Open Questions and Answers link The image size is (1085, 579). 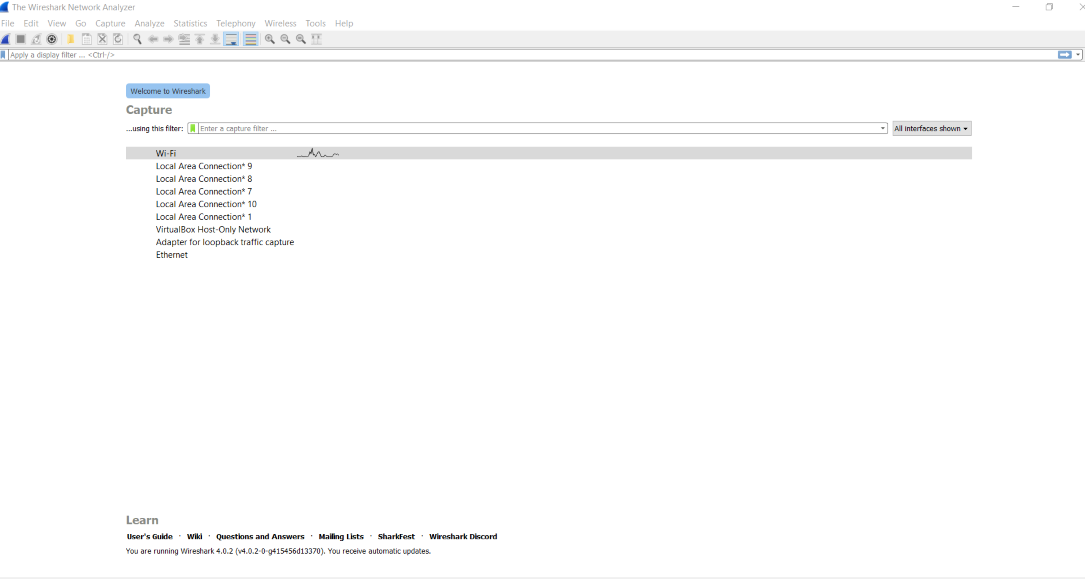tap(260, 537)
